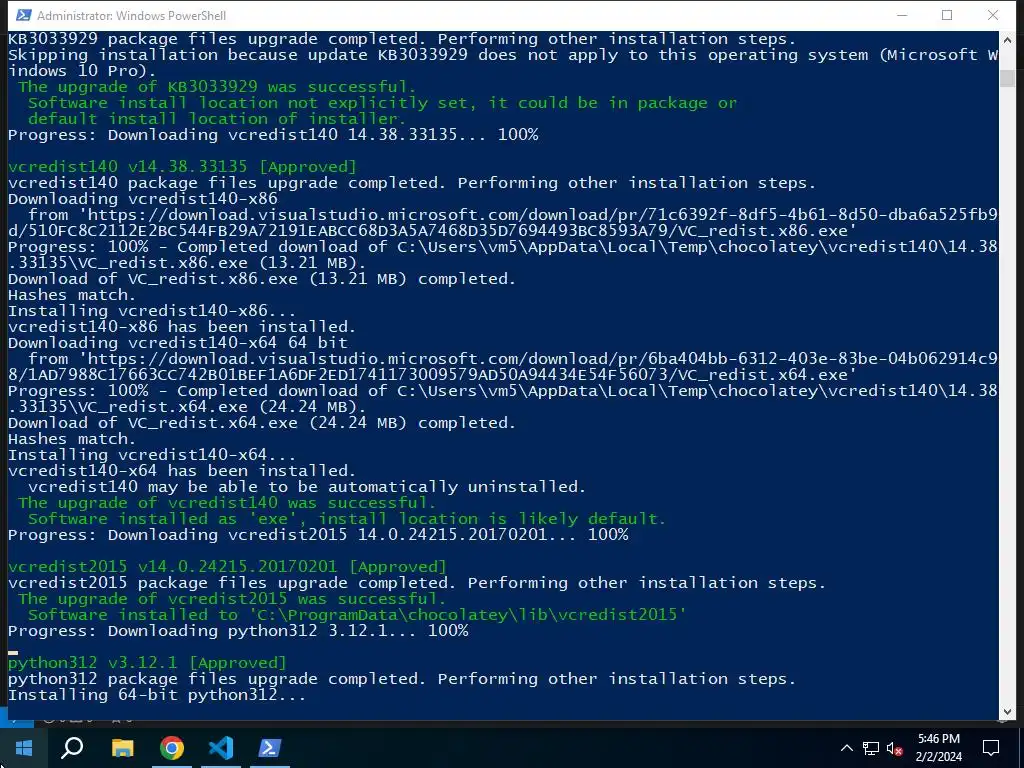Click 'The upgrade of KB3033929 was successful.'
Screen dimensions: 1024x768
[217, 87]
